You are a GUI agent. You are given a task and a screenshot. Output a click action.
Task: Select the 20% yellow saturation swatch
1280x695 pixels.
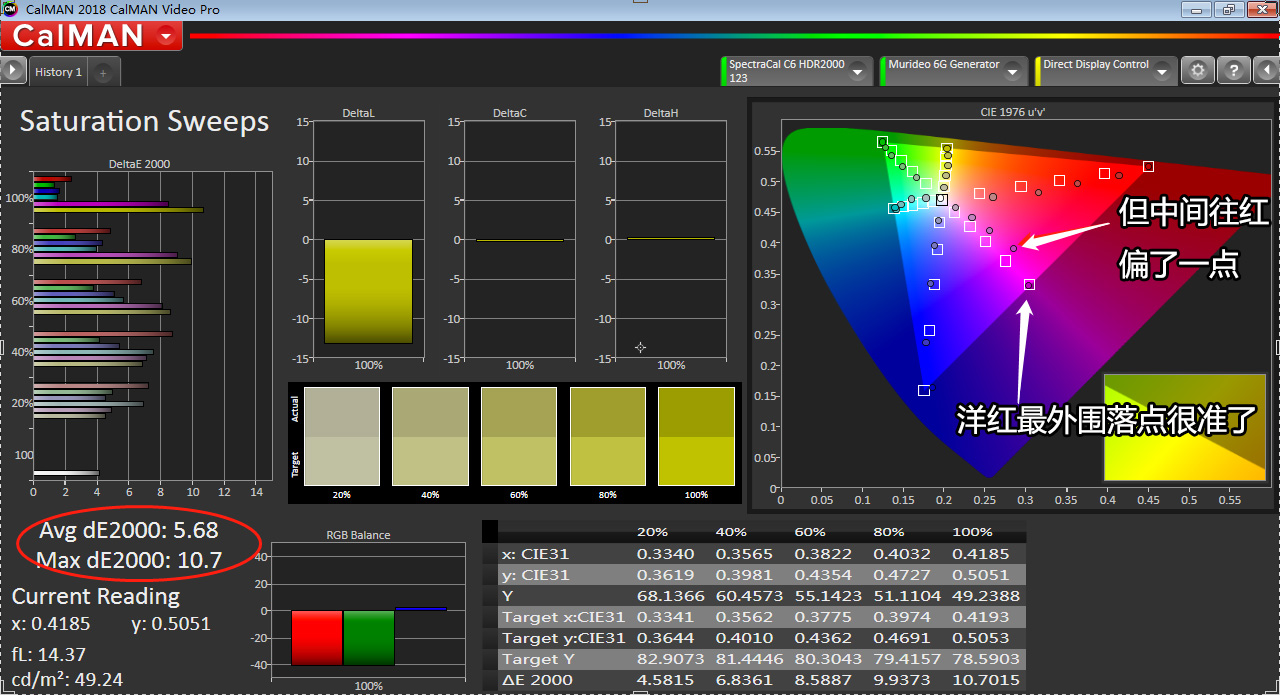[341, 437]
